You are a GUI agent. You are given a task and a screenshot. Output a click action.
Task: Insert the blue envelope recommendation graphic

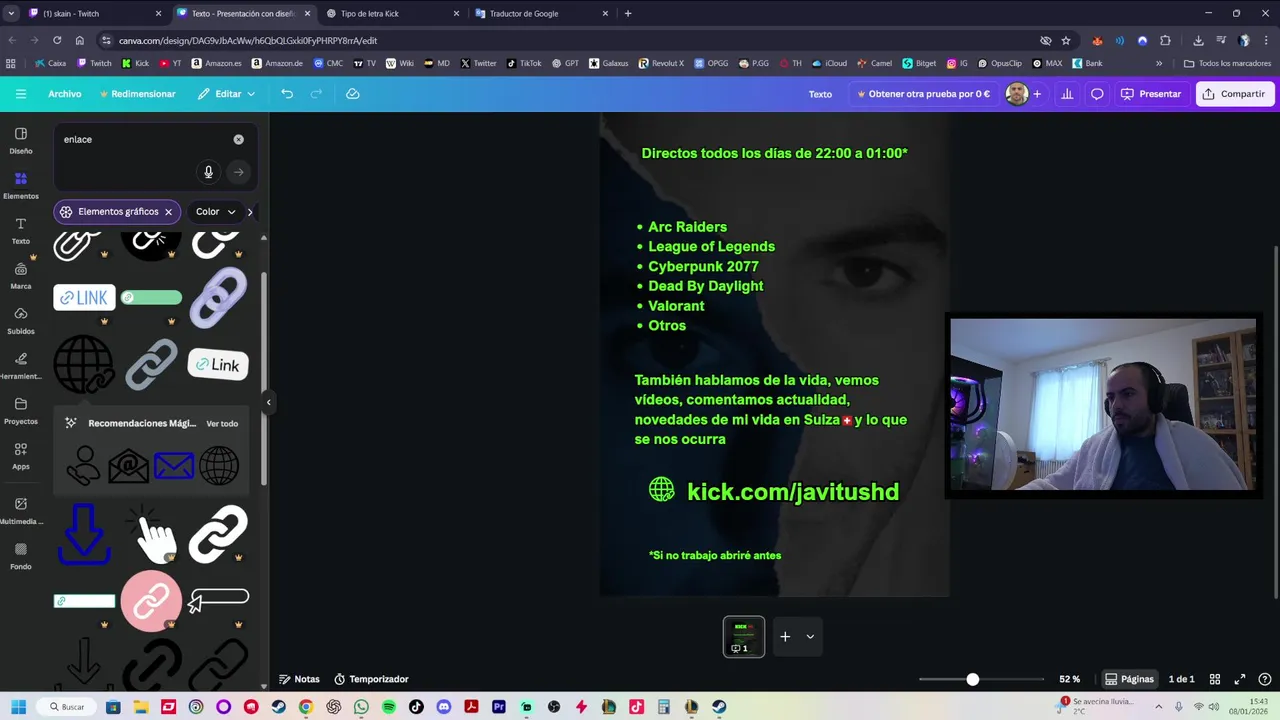point(174,466)
